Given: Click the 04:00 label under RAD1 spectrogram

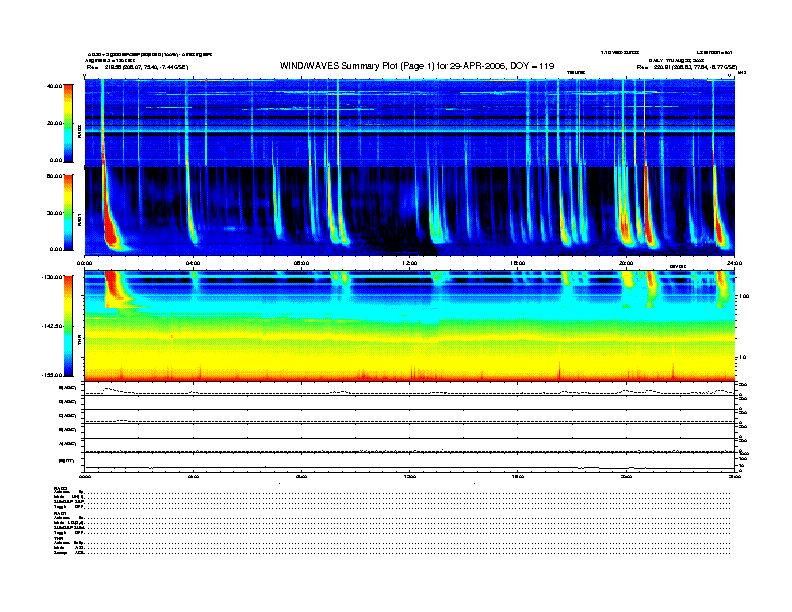Looking at the screenshot, I should click(x=192, y=263).
